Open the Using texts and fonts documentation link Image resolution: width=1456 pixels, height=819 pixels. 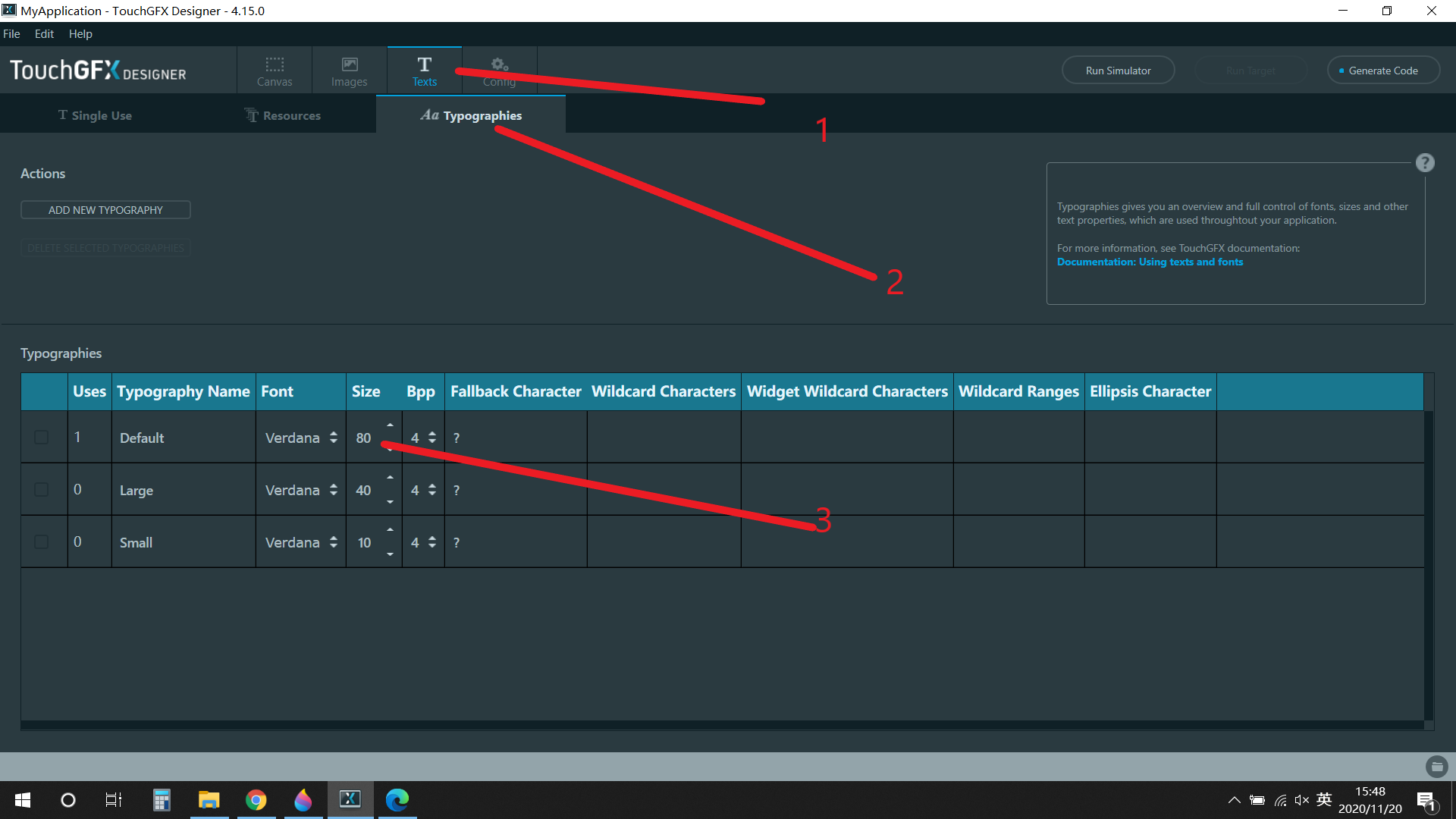[1150, 262]
